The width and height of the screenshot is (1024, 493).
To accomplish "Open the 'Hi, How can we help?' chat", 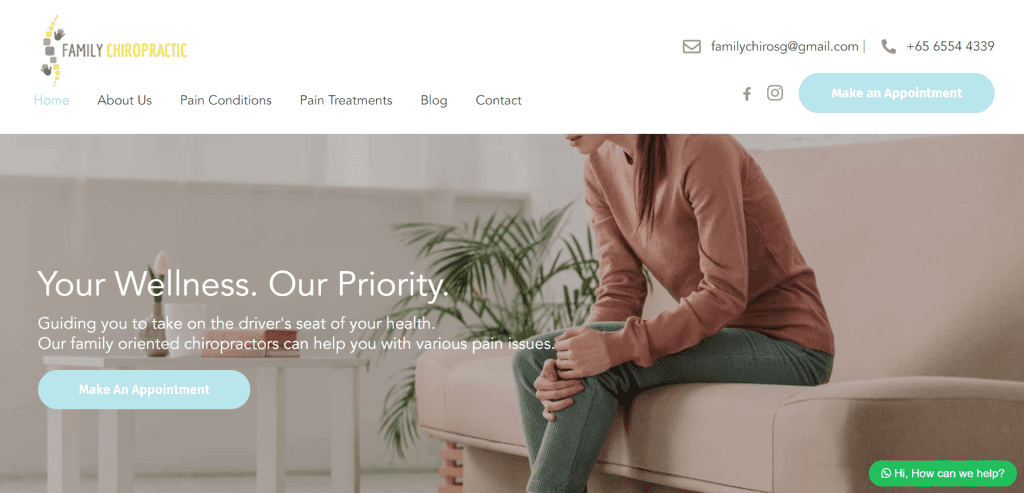I will 942,473.
